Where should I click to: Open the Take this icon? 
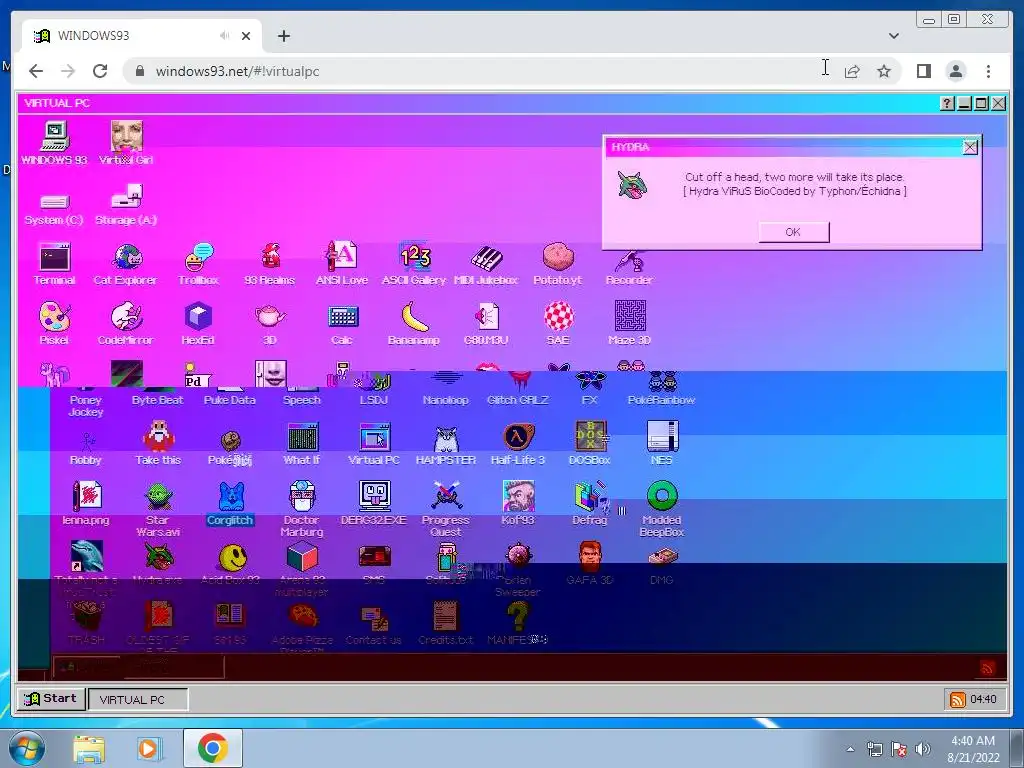(159, 436)
